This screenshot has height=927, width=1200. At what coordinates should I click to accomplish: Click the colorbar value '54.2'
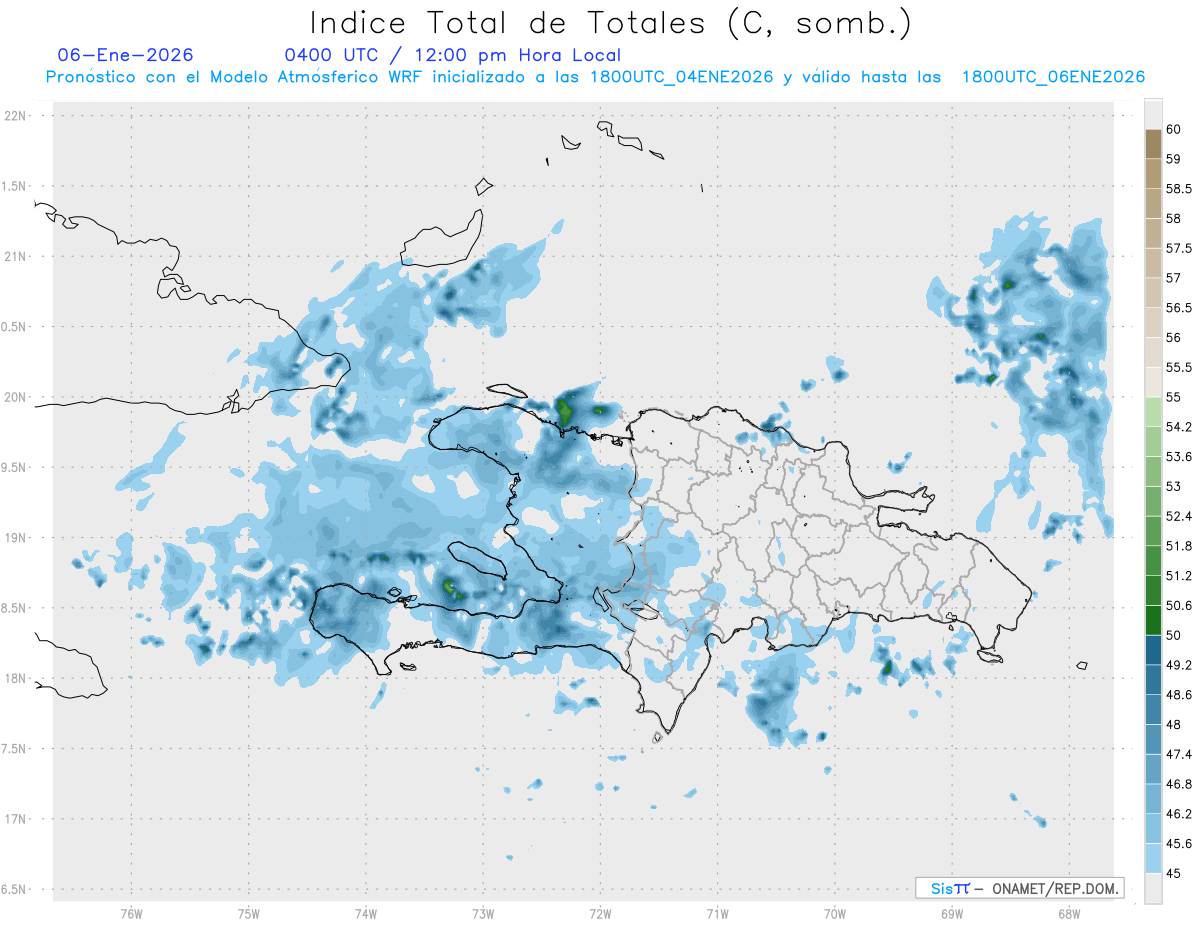1178,427
